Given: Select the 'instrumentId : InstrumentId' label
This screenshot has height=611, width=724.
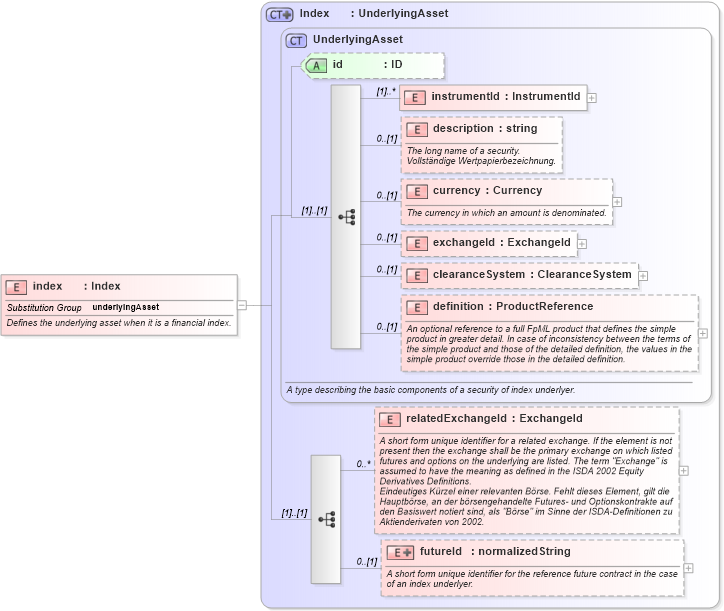Looking at the screenshot, I should coord(506,97).
